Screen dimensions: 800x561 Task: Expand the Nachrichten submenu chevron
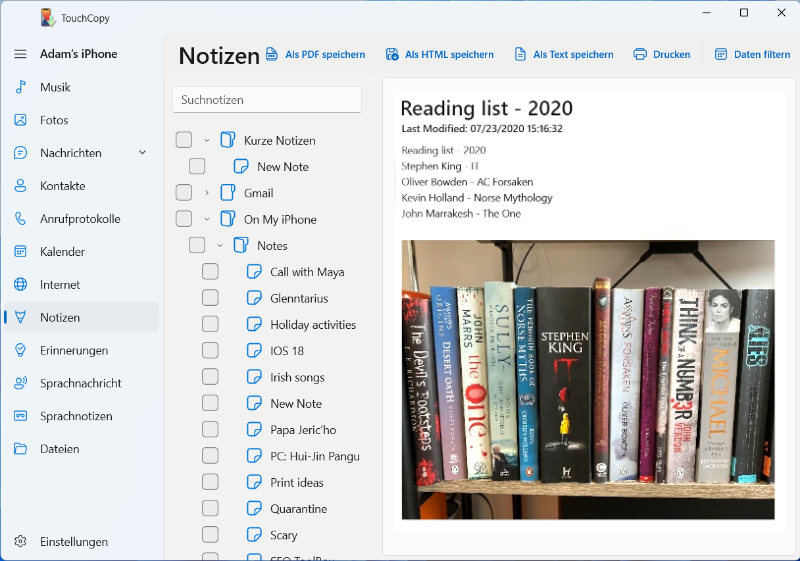coord(143,152)
